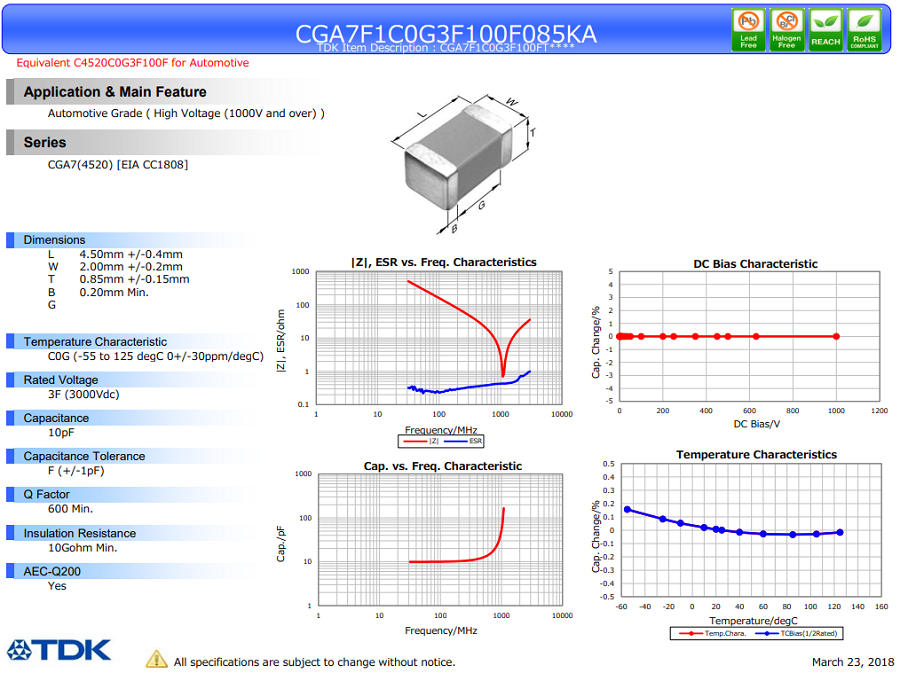This screenshot has width=900, height=673.
Task: Select the Dimensions section heading
Action: click(x=54, y=240)
